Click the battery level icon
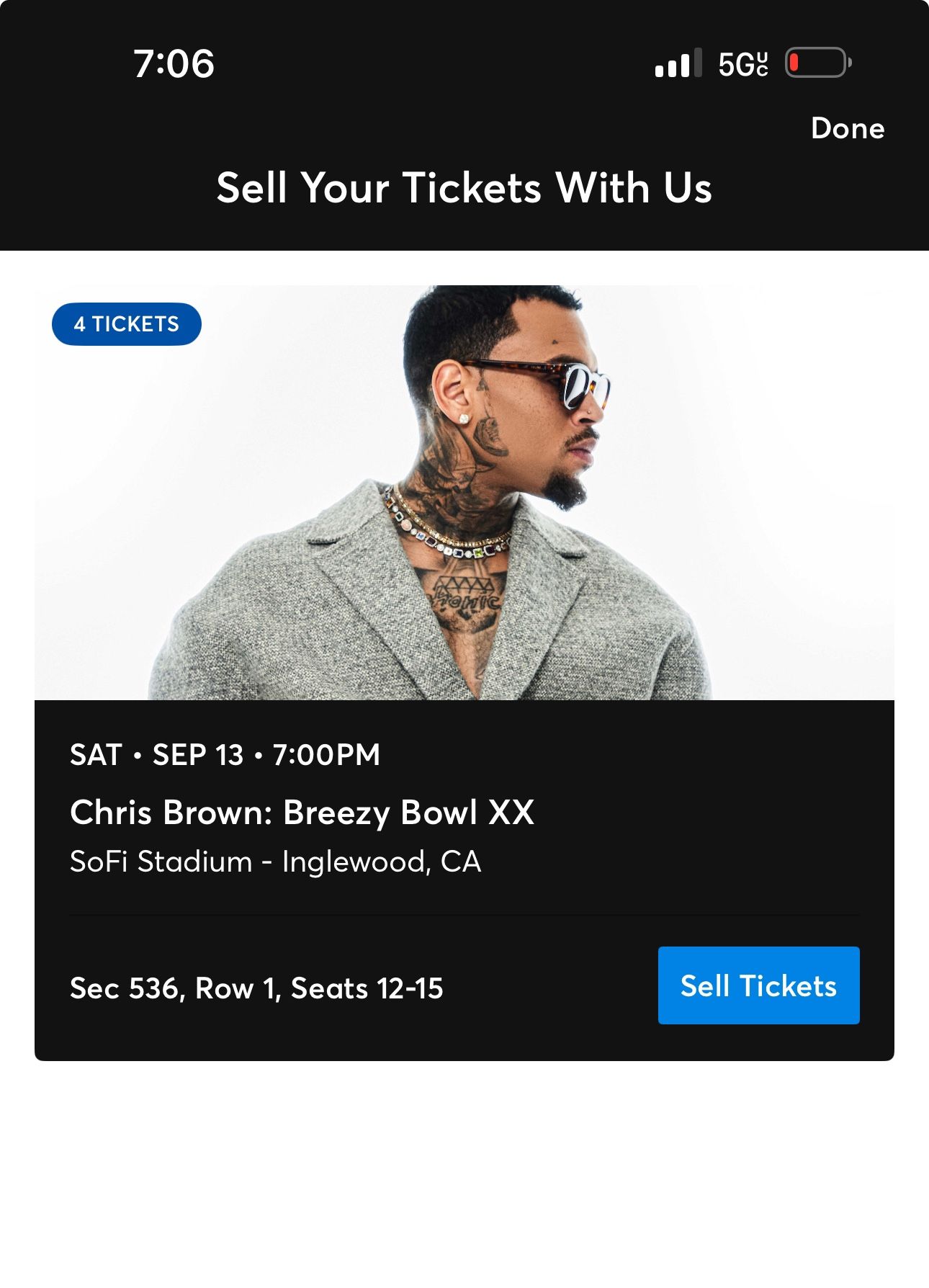This screenshot has height=1288, width=929. click(817, 63)
